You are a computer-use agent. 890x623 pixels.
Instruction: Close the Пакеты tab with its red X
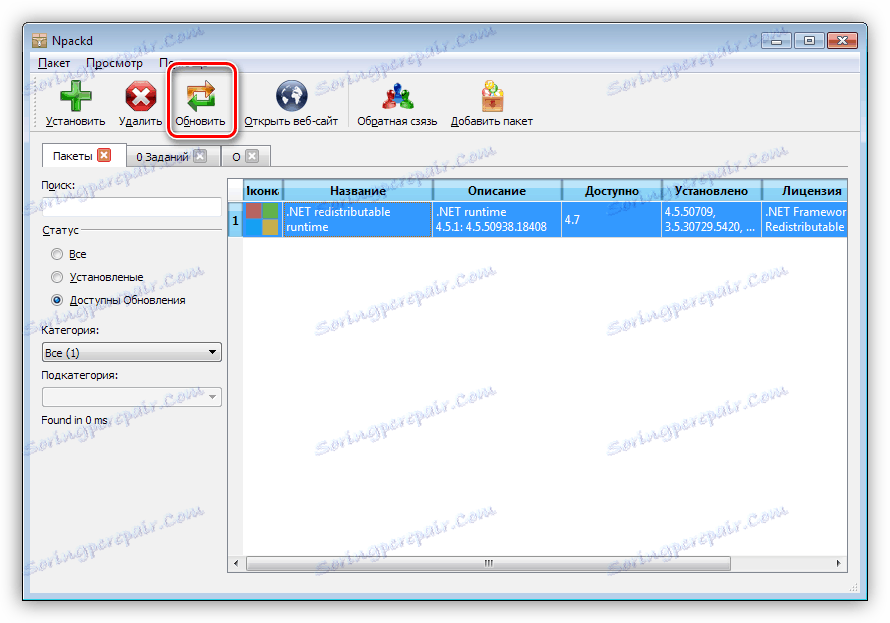click(104, 155)
